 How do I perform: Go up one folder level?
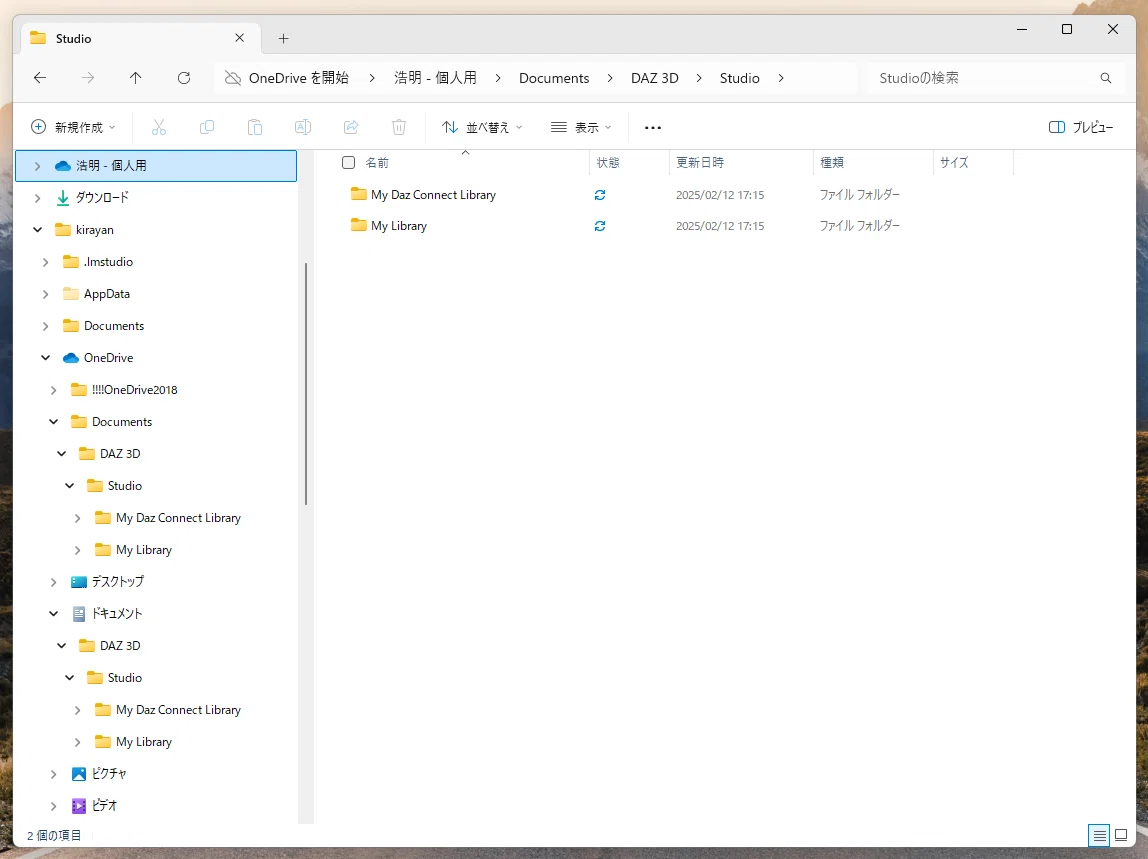tap(135, 78)
